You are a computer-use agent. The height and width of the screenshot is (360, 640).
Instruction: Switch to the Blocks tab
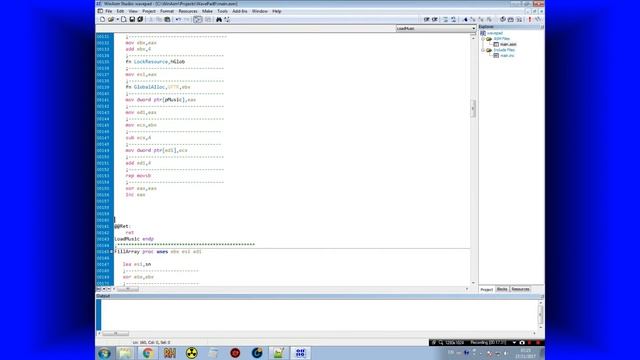(502, 289)
